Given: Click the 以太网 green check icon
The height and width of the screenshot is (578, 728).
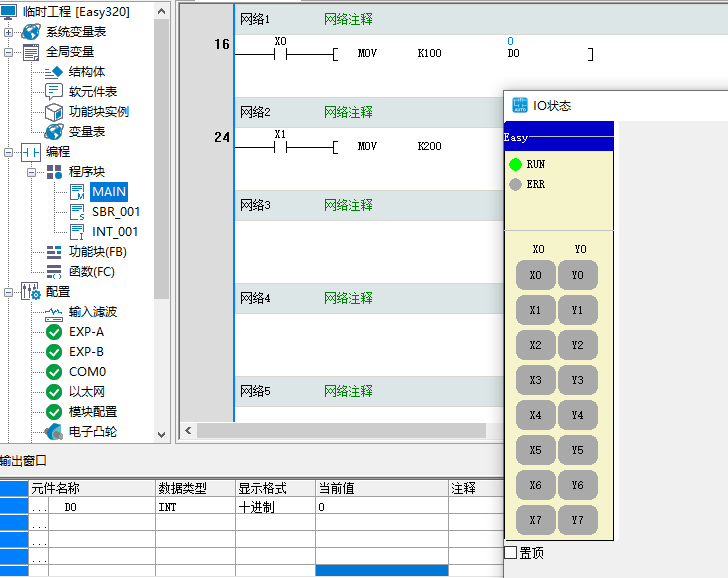Looking at the screenshot, I should pos(54,392).
